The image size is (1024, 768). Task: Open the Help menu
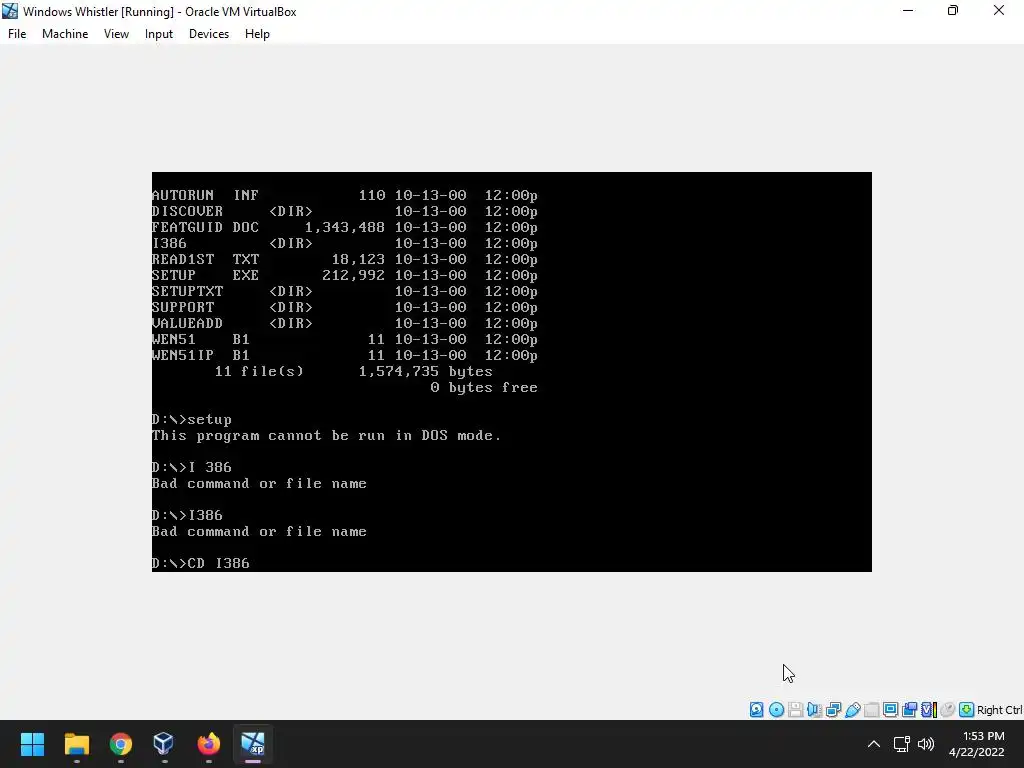[257, 34]
